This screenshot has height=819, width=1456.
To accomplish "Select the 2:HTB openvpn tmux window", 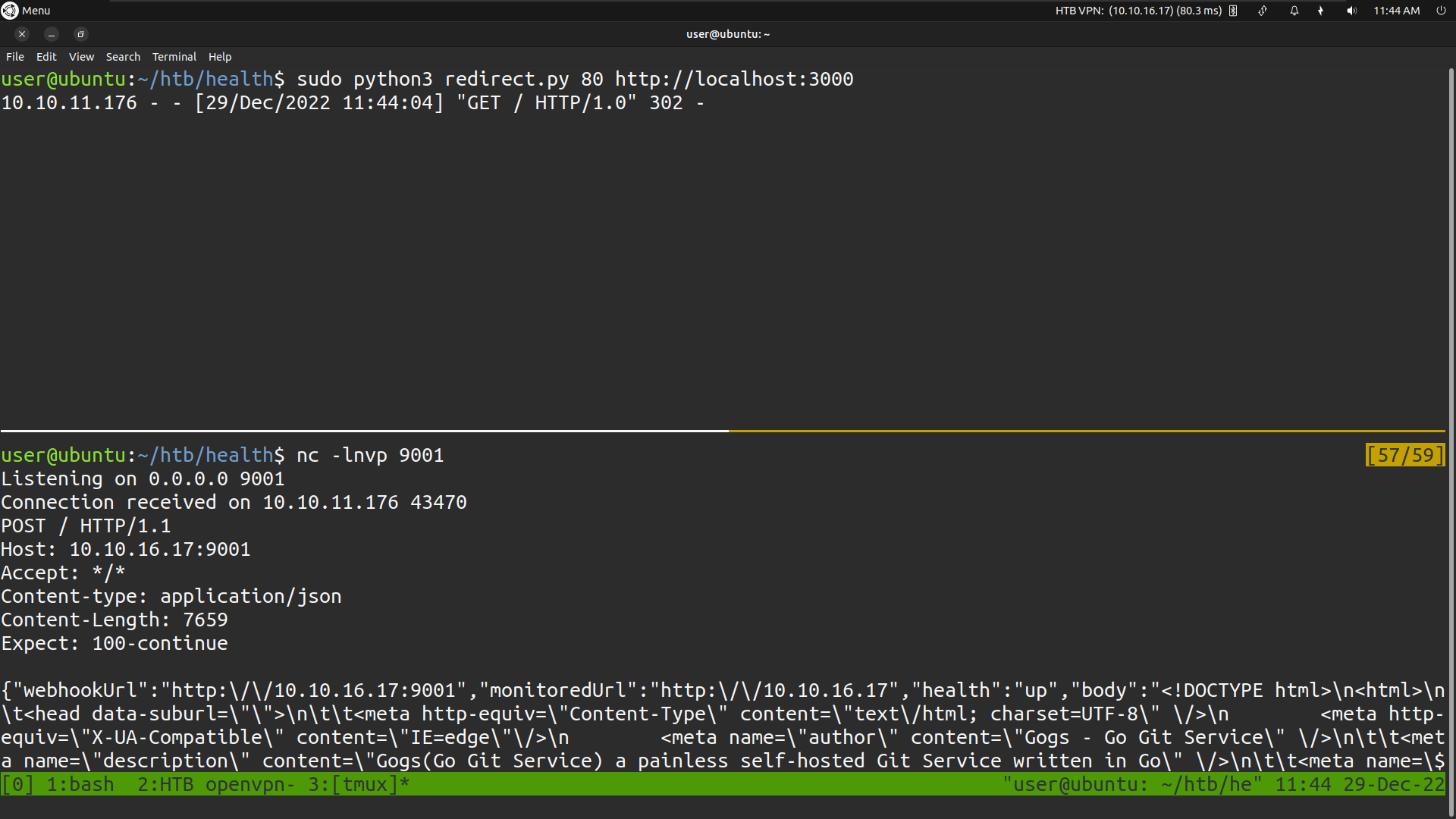I will 215,784.
